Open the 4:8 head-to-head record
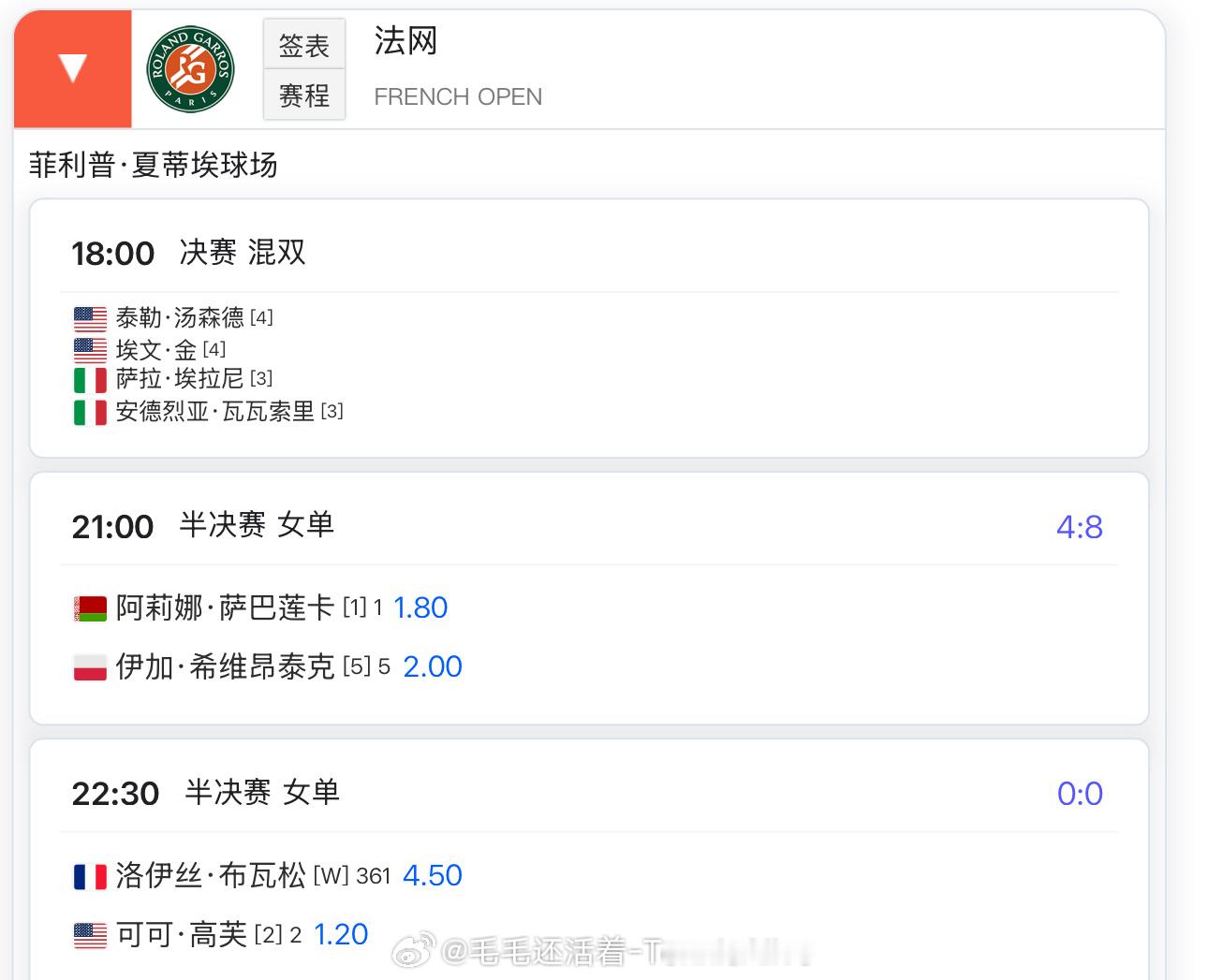Viewport: 1208px width, 980px height. [1079, 527]
